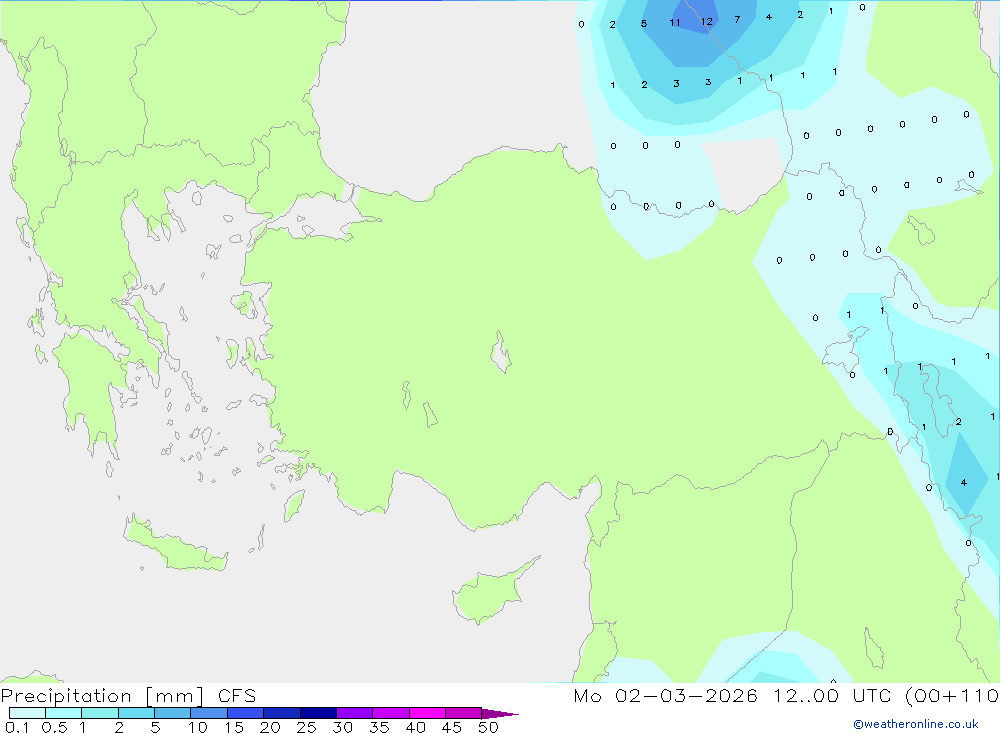Click the '5' precipitation value on the map

coord(643,24)
